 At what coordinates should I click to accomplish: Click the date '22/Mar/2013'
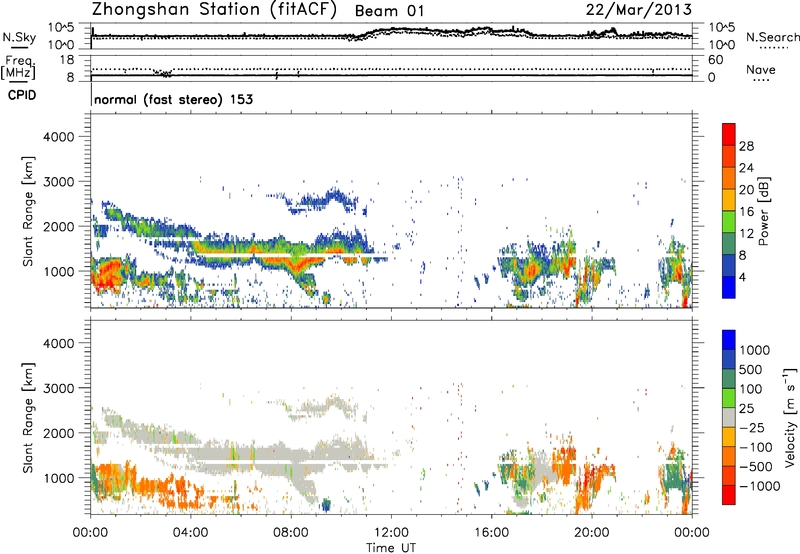639,10
